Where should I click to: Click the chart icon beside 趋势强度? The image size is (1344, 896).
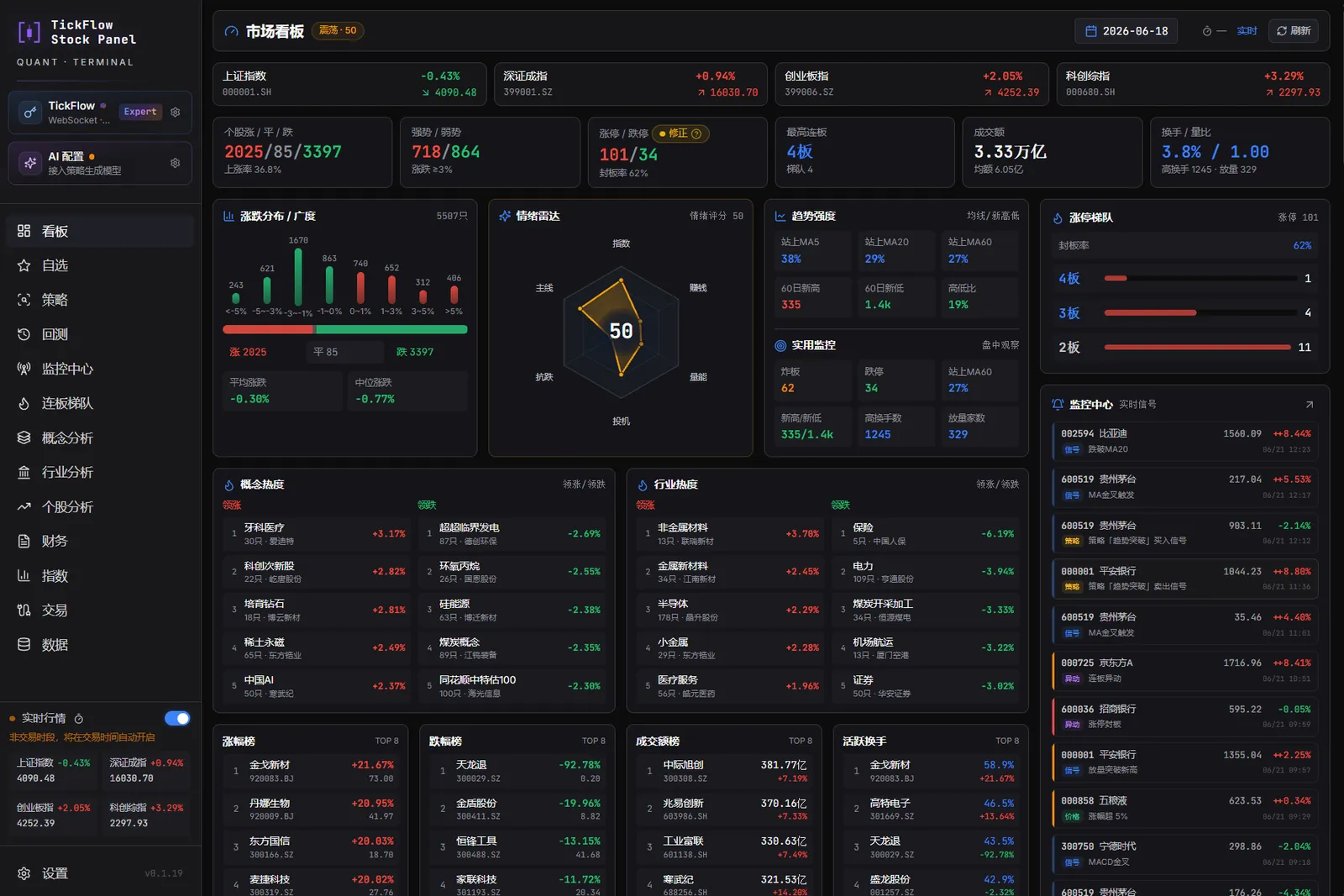(780, 216)
